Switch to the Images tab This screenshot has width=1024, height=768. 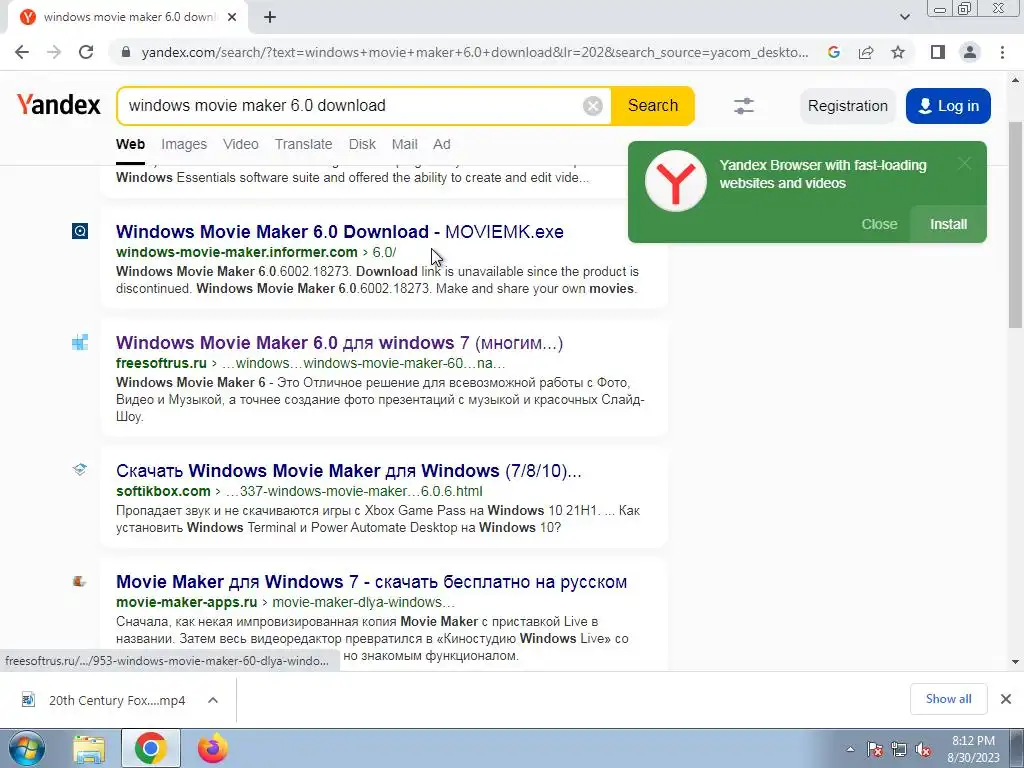[184, 144]
